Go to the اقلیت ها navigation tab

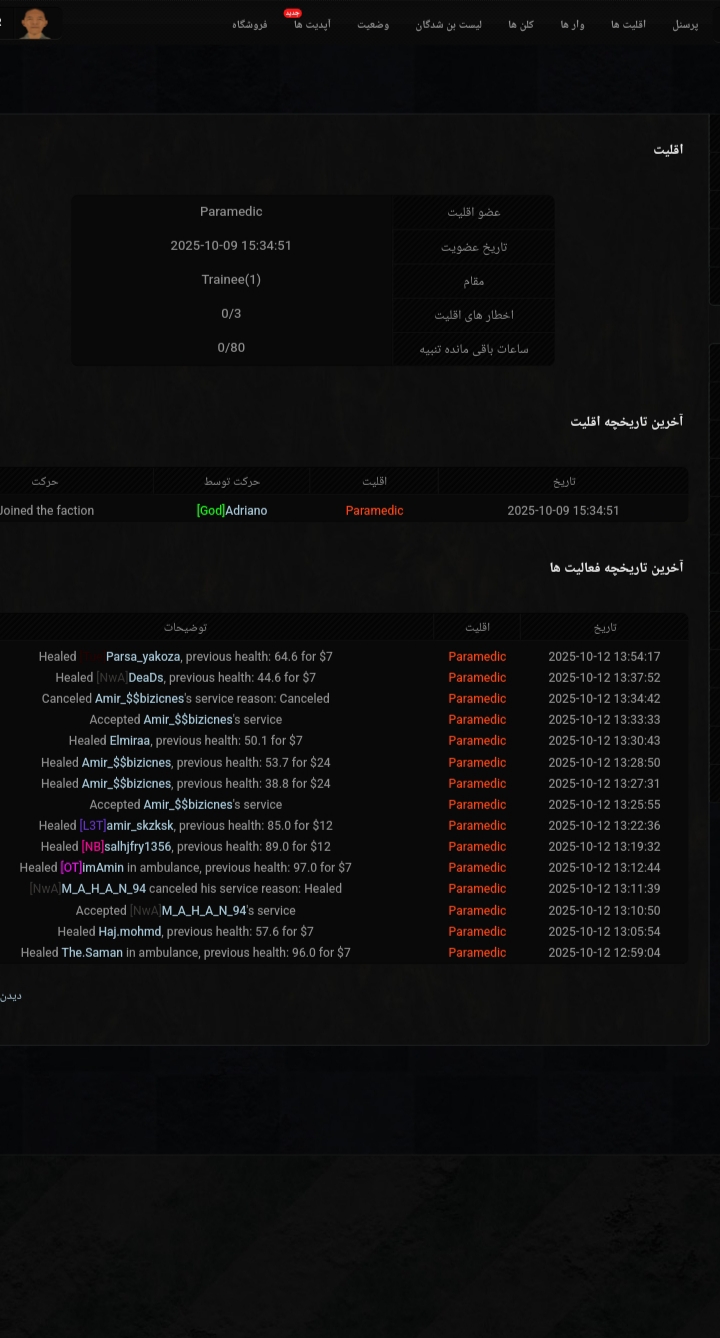[x=628, y=25]
